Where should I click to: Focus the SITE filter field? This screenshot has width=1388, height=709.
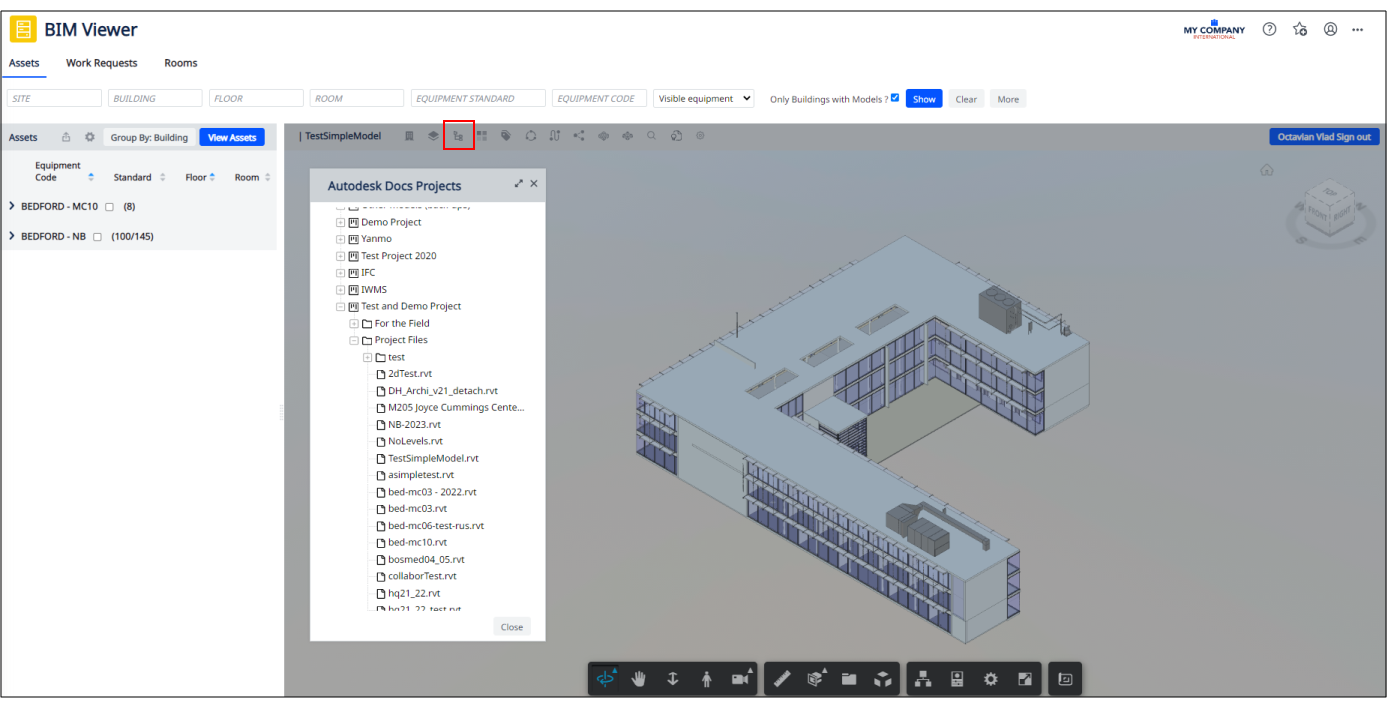coord(55,99)
